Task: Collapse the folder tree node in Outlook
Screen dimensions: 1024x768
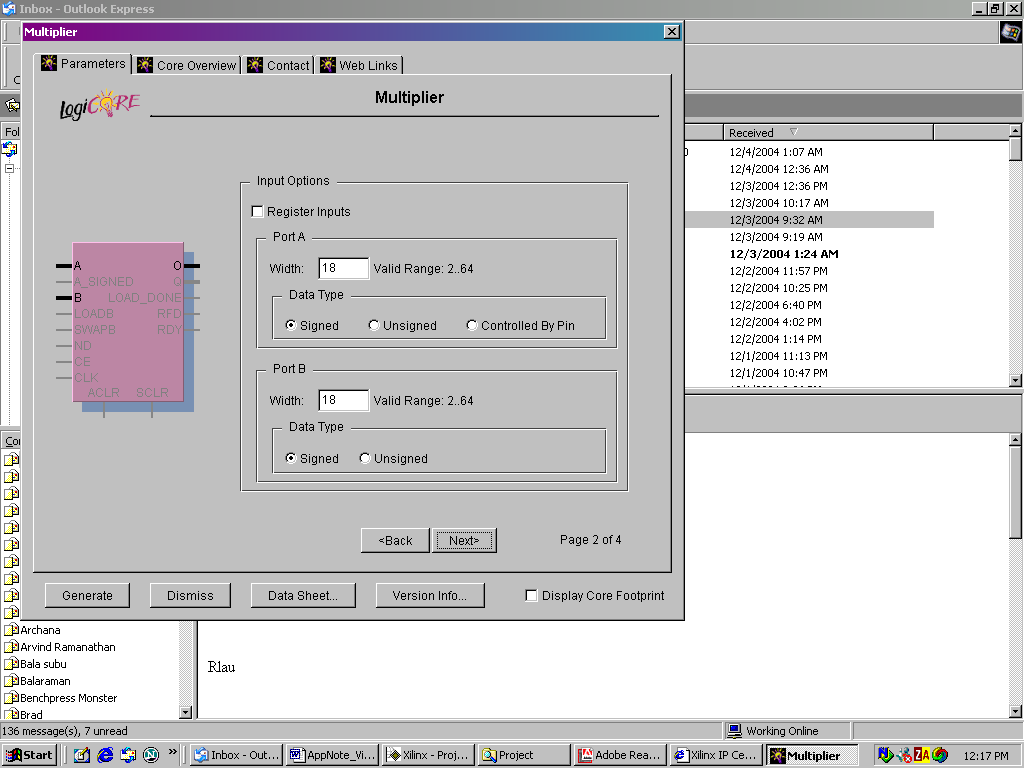Action: tap(9, 168)
